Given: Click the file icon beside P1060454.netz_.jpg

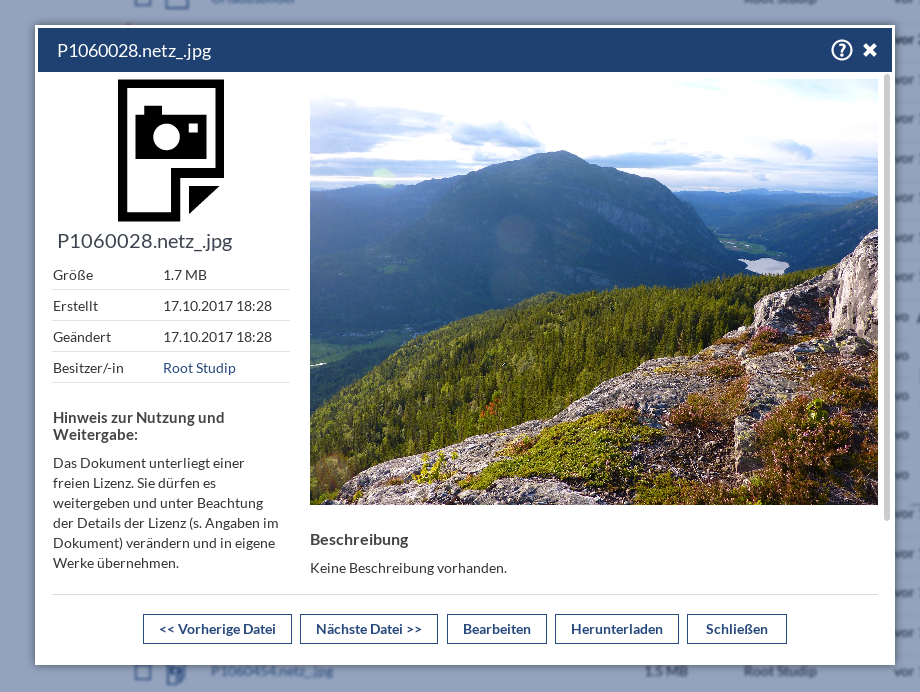Looking at the screenshot, I should tap(176, 673).
